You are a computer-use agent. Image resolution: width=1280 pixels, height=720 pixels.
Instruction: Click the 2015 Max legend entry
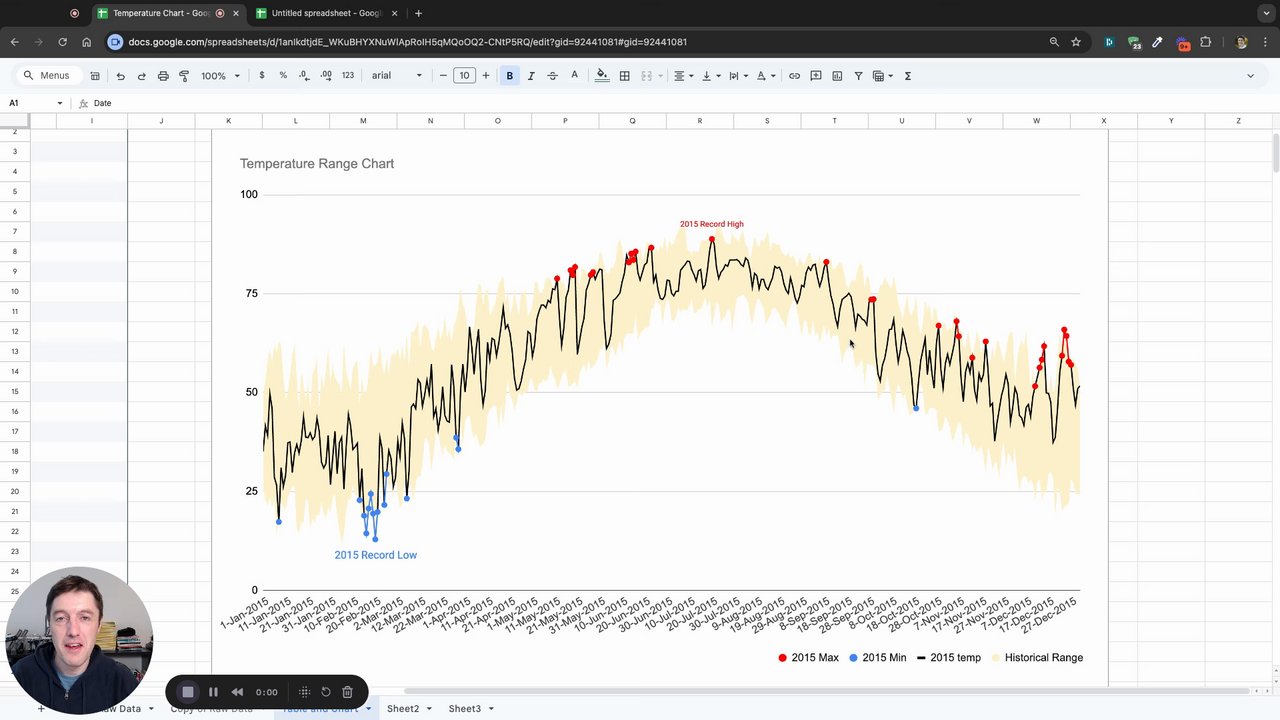click(x=808, y=658)
